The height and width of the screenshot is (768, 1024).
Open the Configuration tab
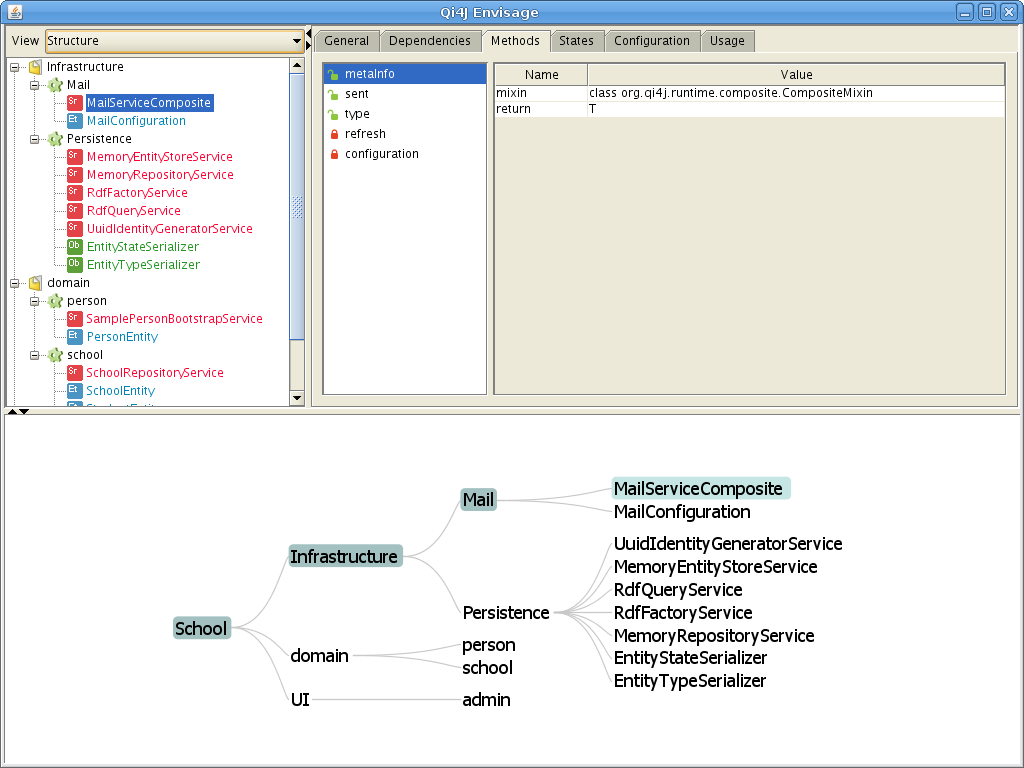coord(651,41)
